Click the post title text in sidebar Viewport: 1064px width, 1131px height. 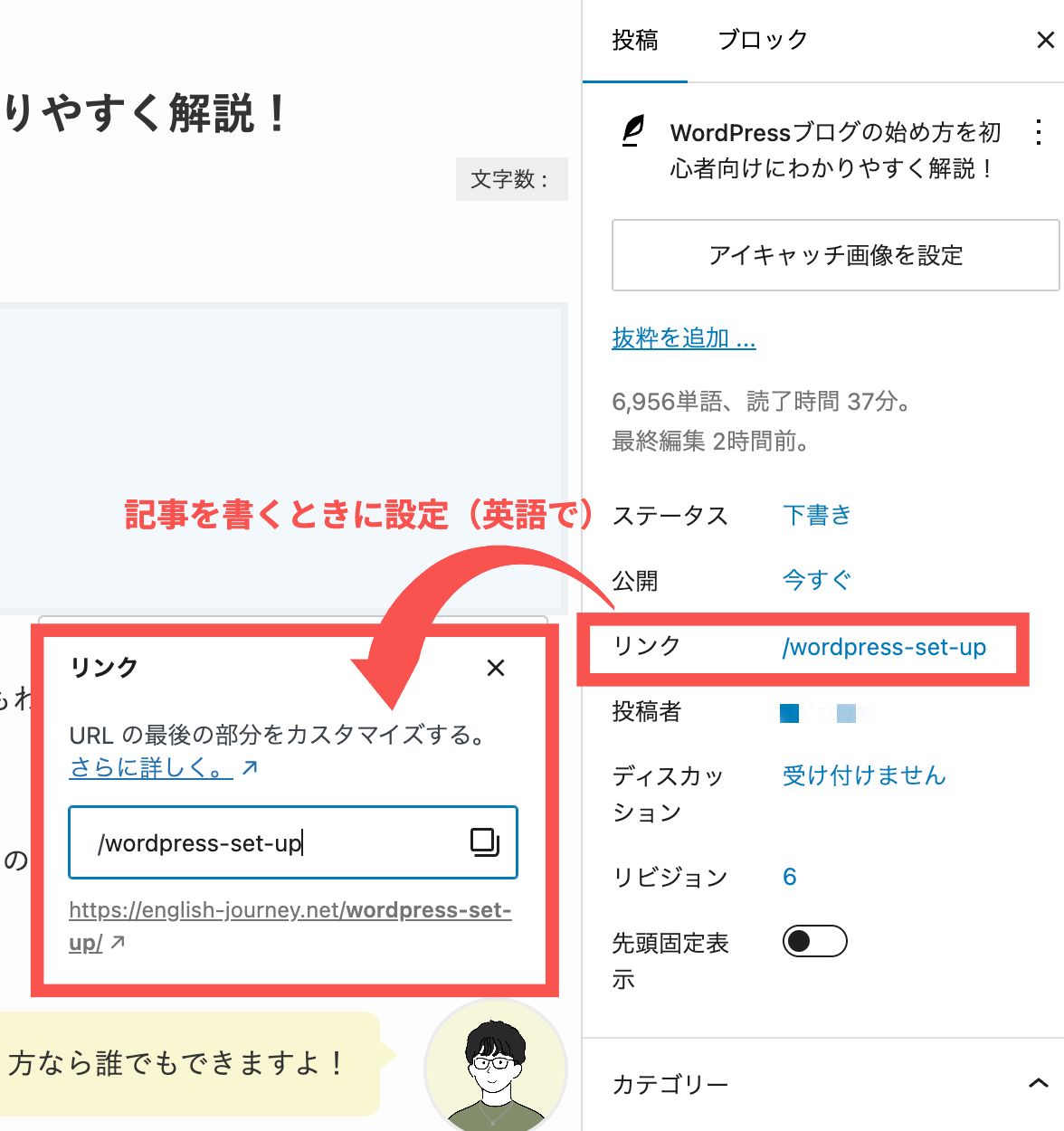pos(836,150)
